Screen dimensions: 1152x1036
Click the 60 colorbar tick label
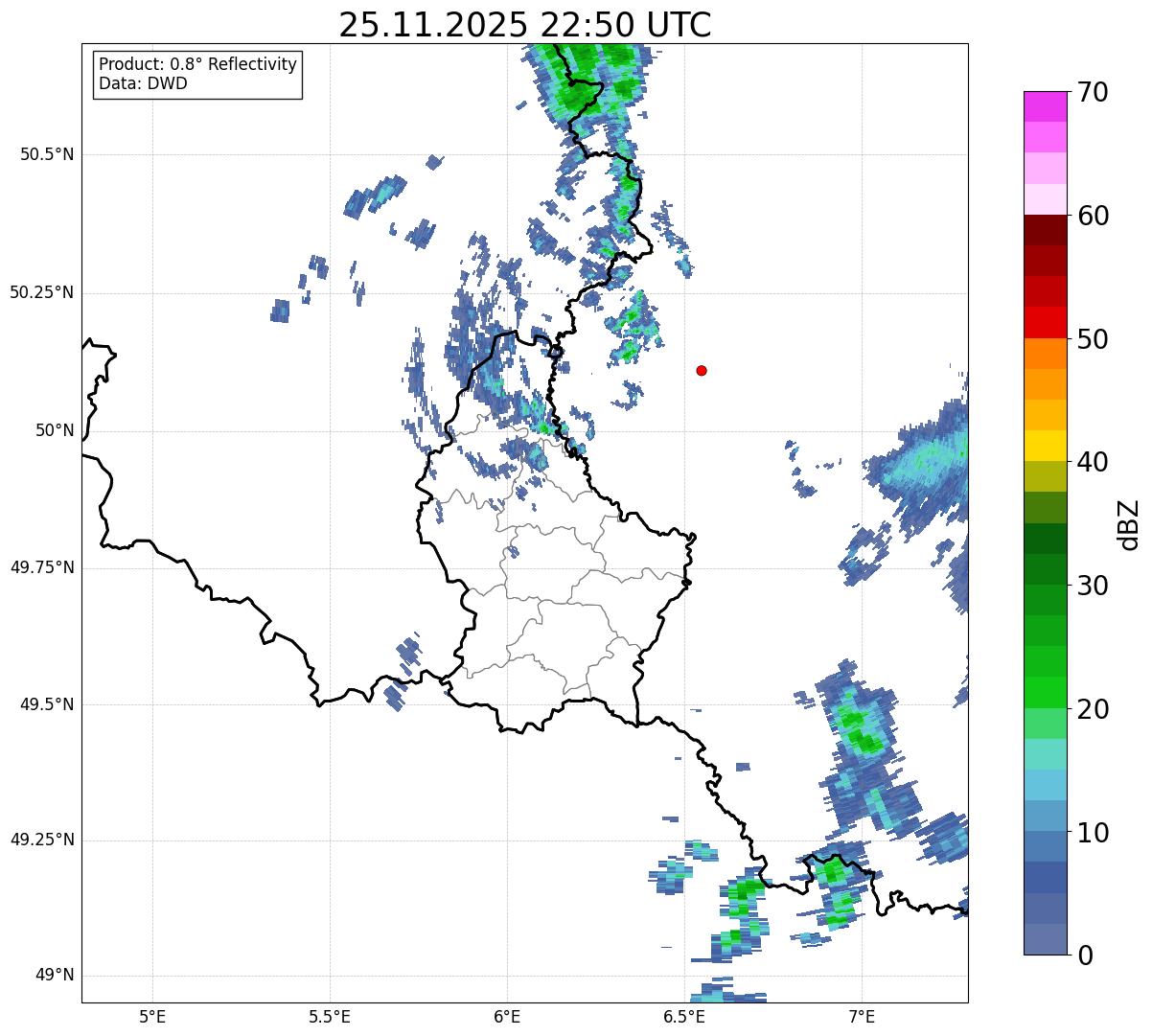point(1093,216)
